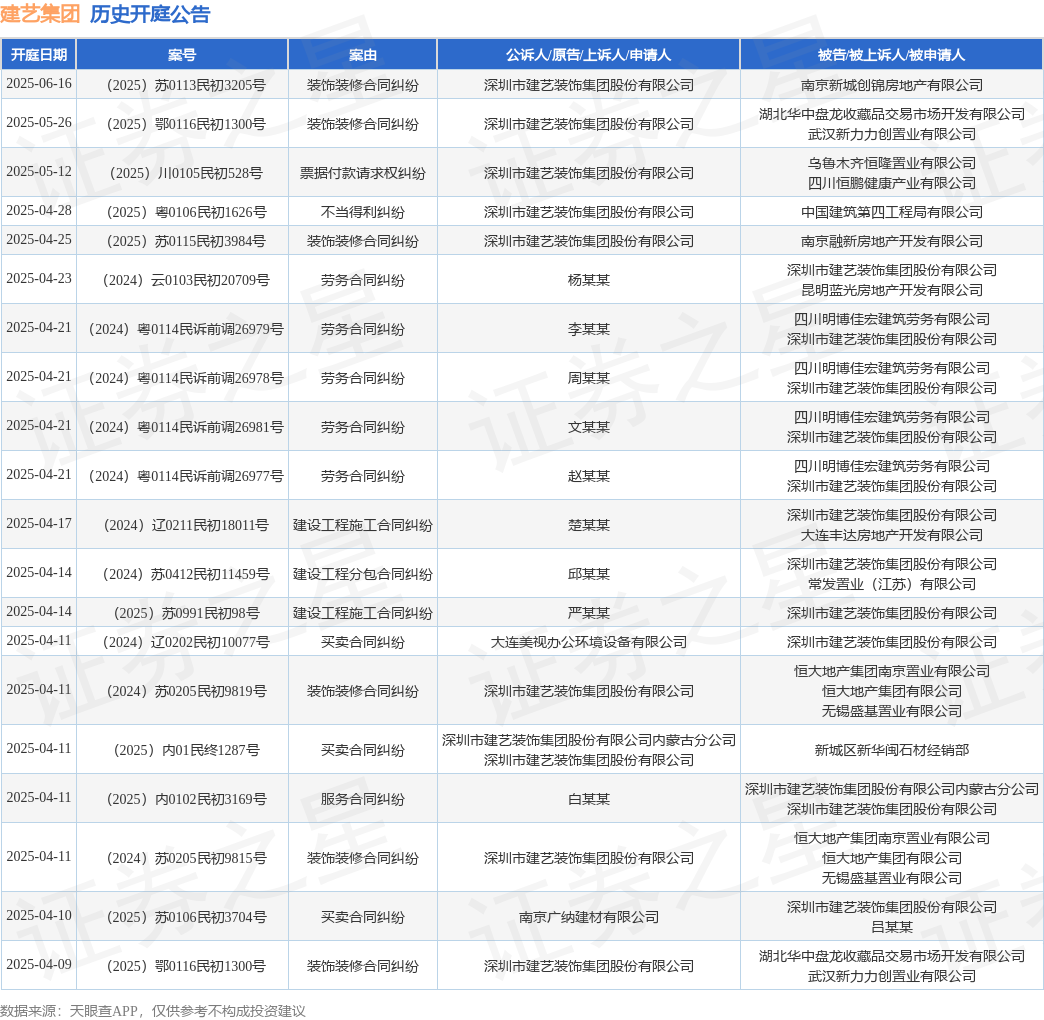
Task: Click plaintiff 赵某某
Action: point(589,477)
